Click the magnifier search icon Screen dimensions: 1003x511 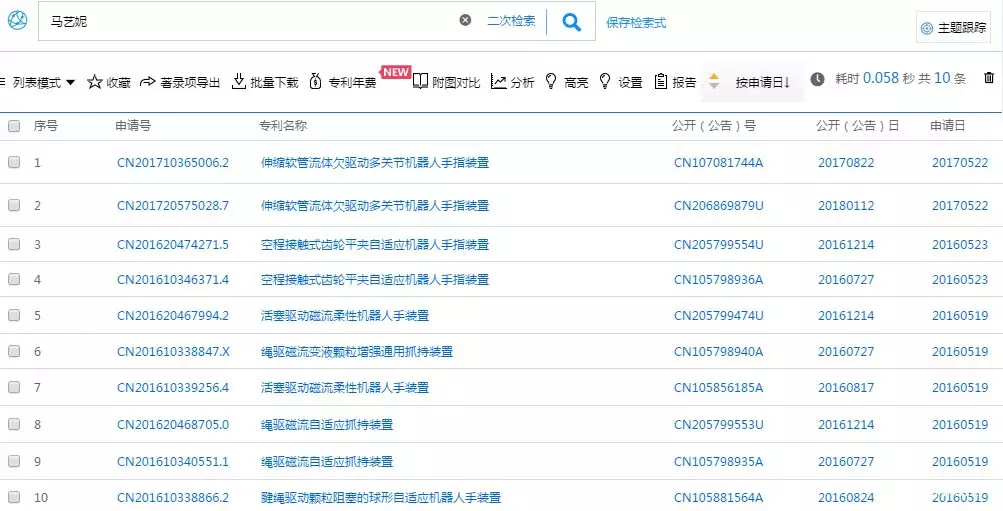571,22
